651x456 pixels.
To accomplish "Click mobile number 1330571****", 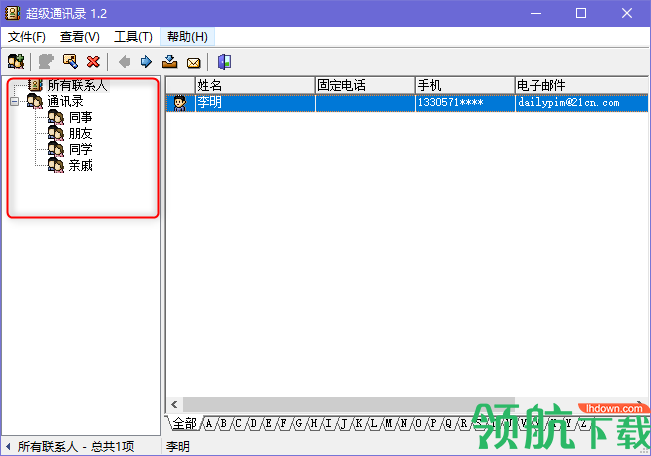I will point(450,103).
